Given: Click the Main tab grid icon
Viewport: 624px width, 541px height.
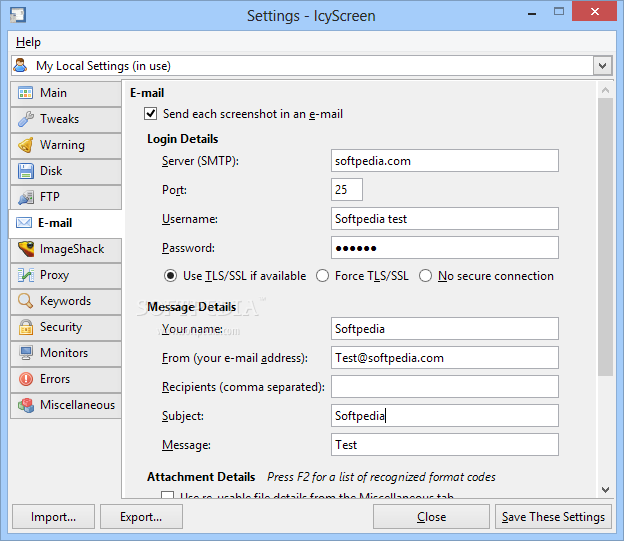Looking at the screenshot, I should click(x=25, y=93).
